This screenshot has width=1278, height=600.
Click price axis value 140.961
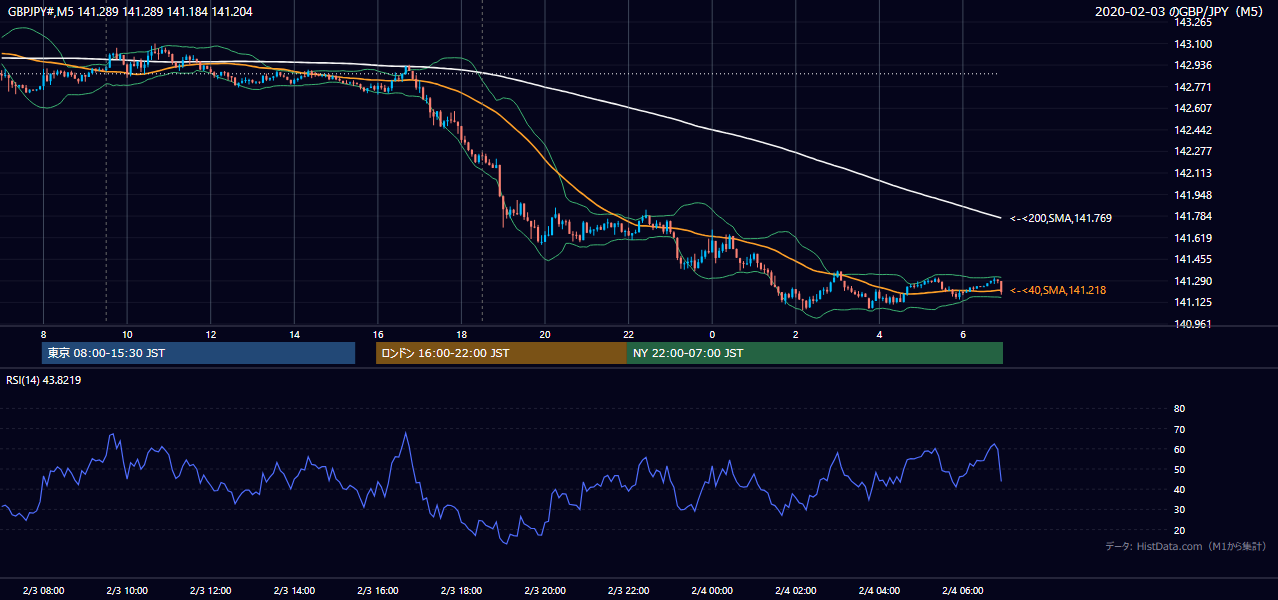[1193, 324]
